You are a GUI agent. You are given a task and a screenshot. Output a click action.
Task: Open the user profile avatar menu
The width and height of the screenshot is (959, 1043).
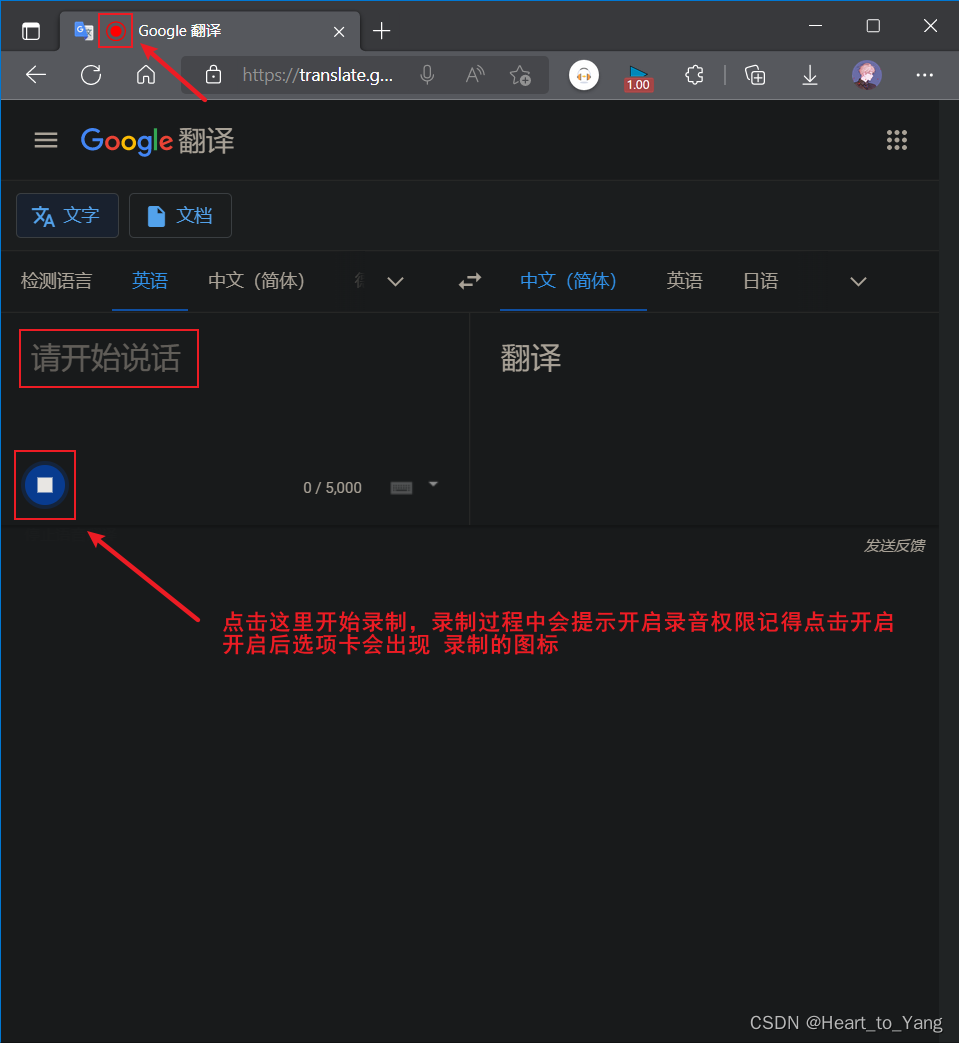pos(867,75)
